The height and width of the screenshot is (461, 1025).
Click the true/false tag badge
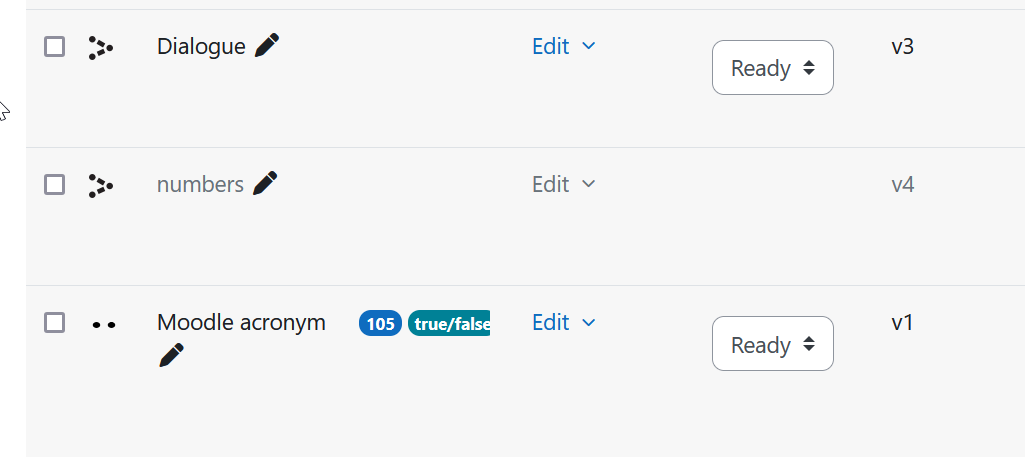tap(449, 324)
